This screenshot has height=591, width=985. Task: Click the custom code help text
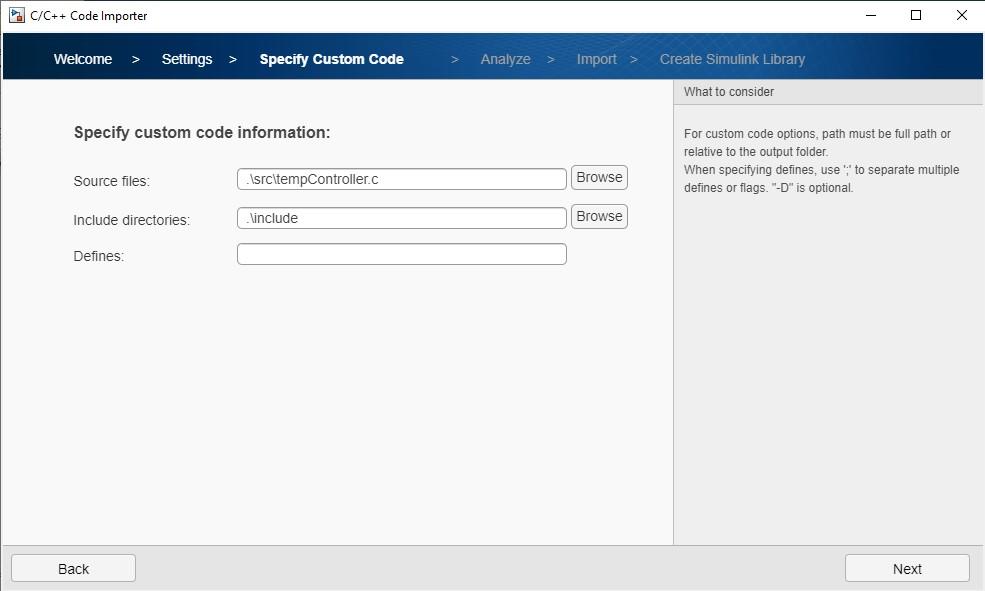point(821,160)
